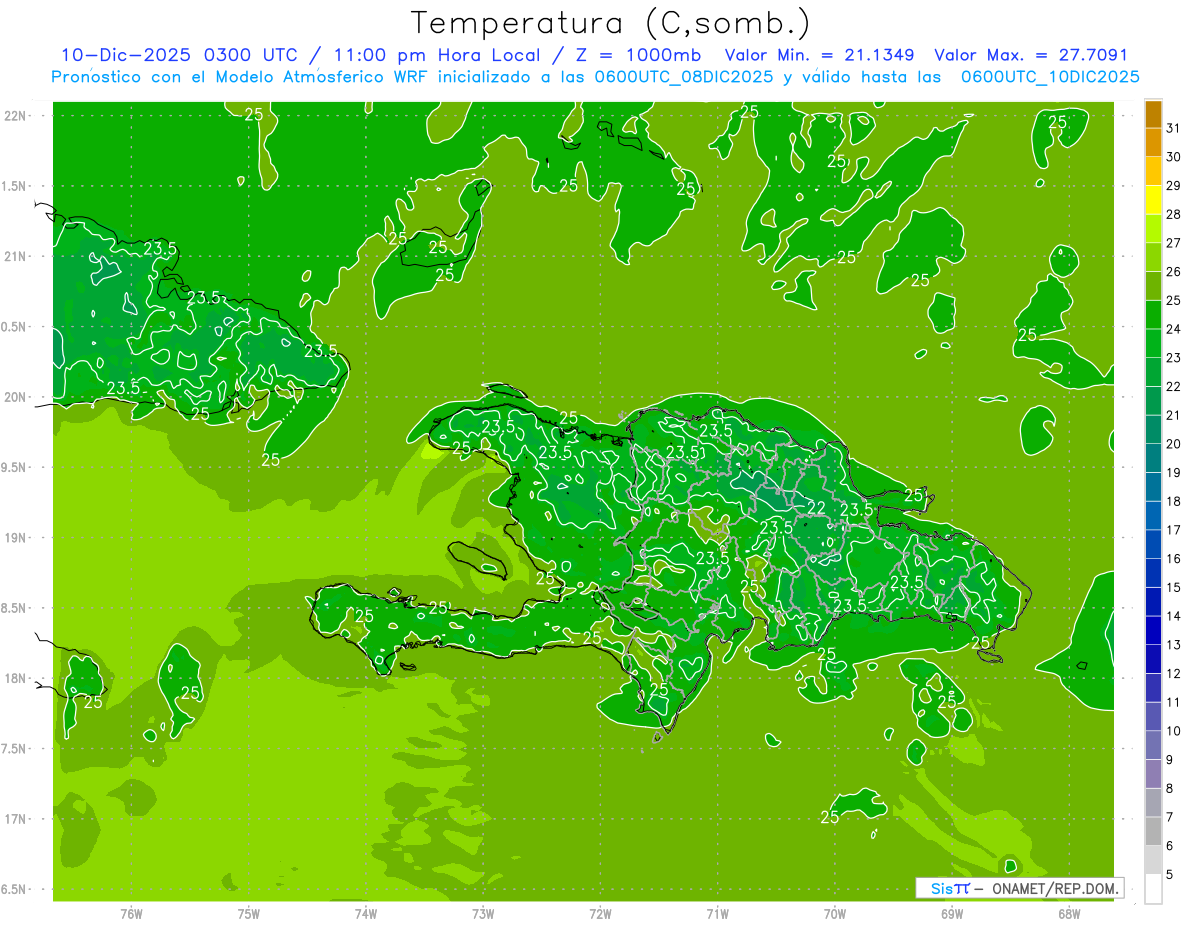Click the "SisTT – ONAMET/REP.DOM." credit label
Screen dimensions: 1200x927
(1019, 888)
